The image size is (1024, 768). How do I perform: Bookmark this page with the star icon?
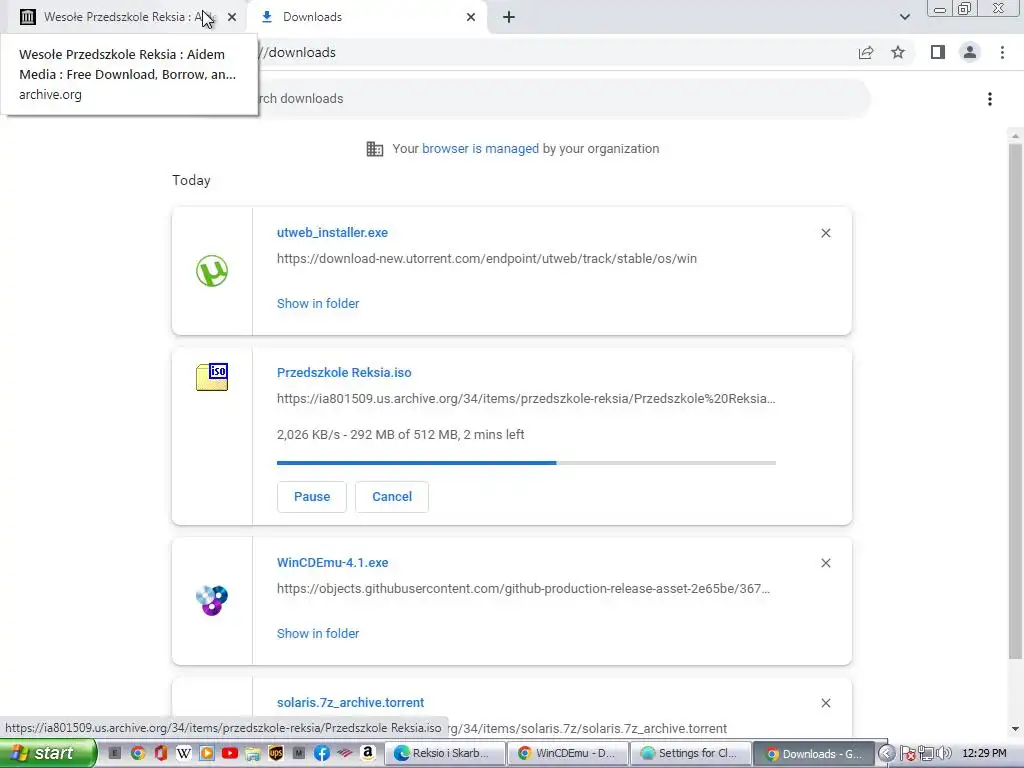tap(898, 52)
